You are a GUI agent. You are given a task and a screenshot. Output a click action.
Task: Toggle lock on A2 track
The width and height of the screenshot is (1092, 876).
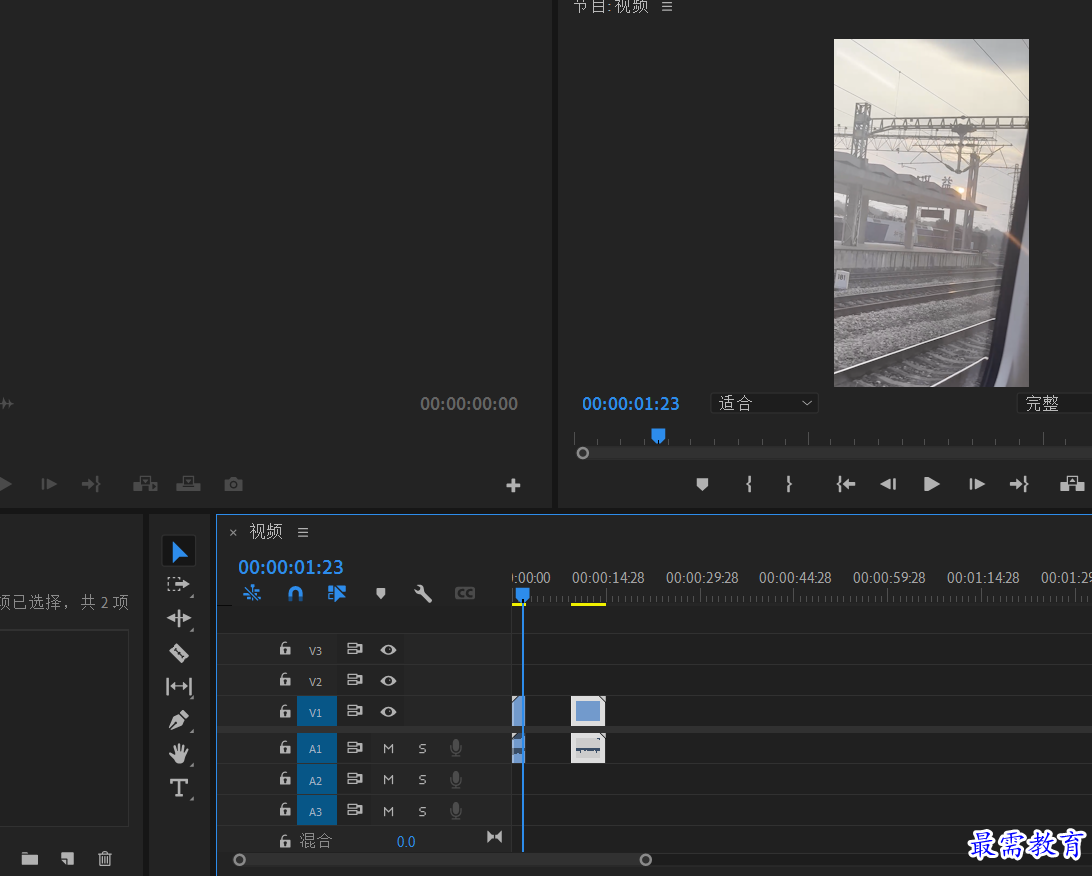[x=285, y=779]
